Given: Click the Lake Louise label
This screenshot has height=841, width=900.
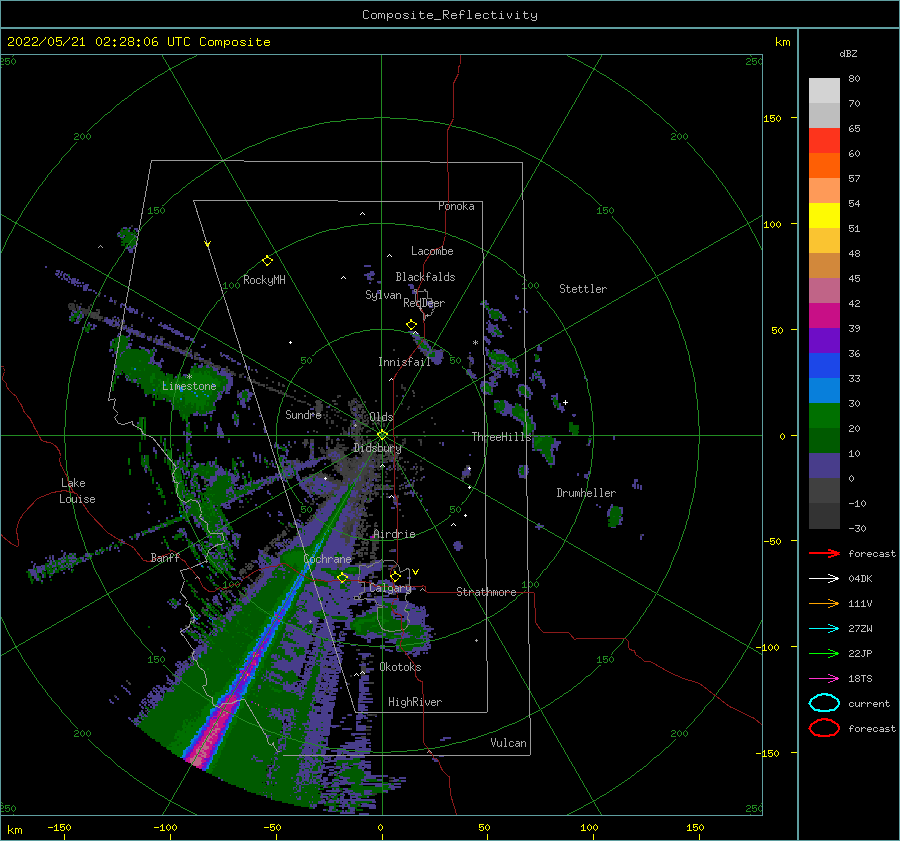Looking at the screenshot, I should point(78,491).
